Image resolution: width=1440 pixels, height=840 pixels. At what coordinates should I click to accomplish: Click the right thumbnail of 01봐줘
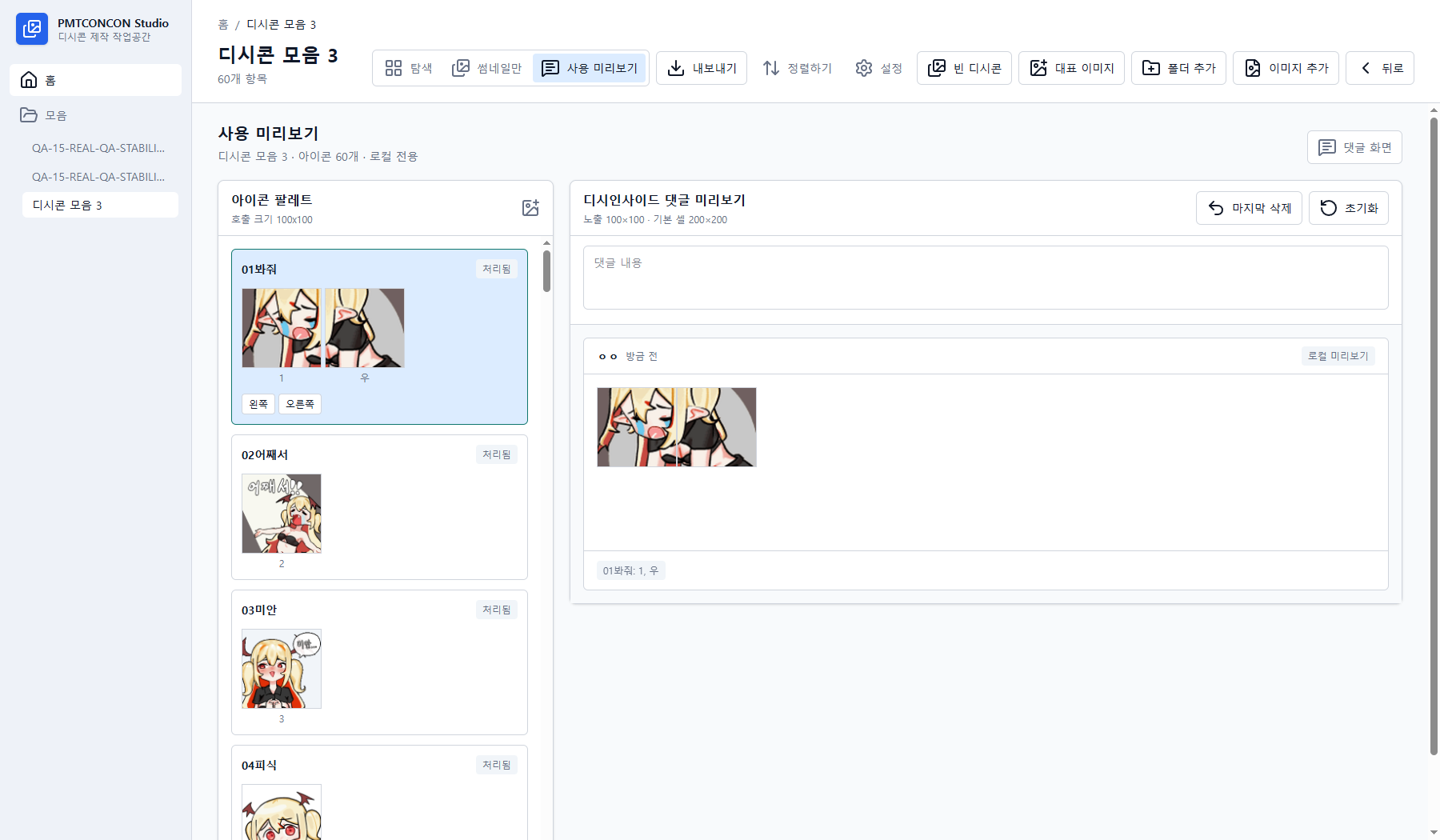coord(365,328)
